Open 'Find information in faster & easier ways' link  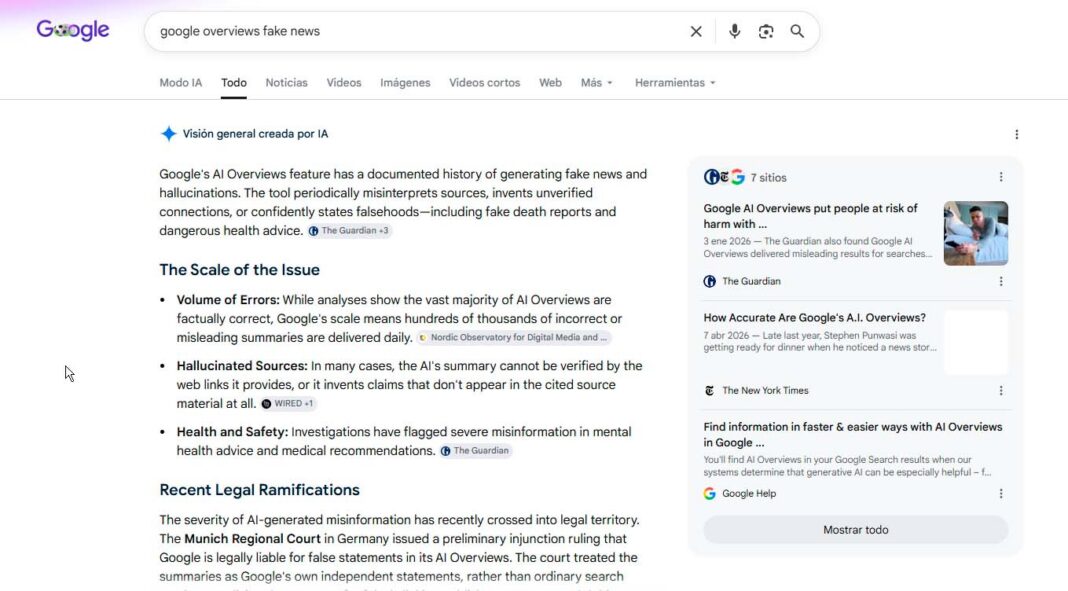click(x=853, y=434)
